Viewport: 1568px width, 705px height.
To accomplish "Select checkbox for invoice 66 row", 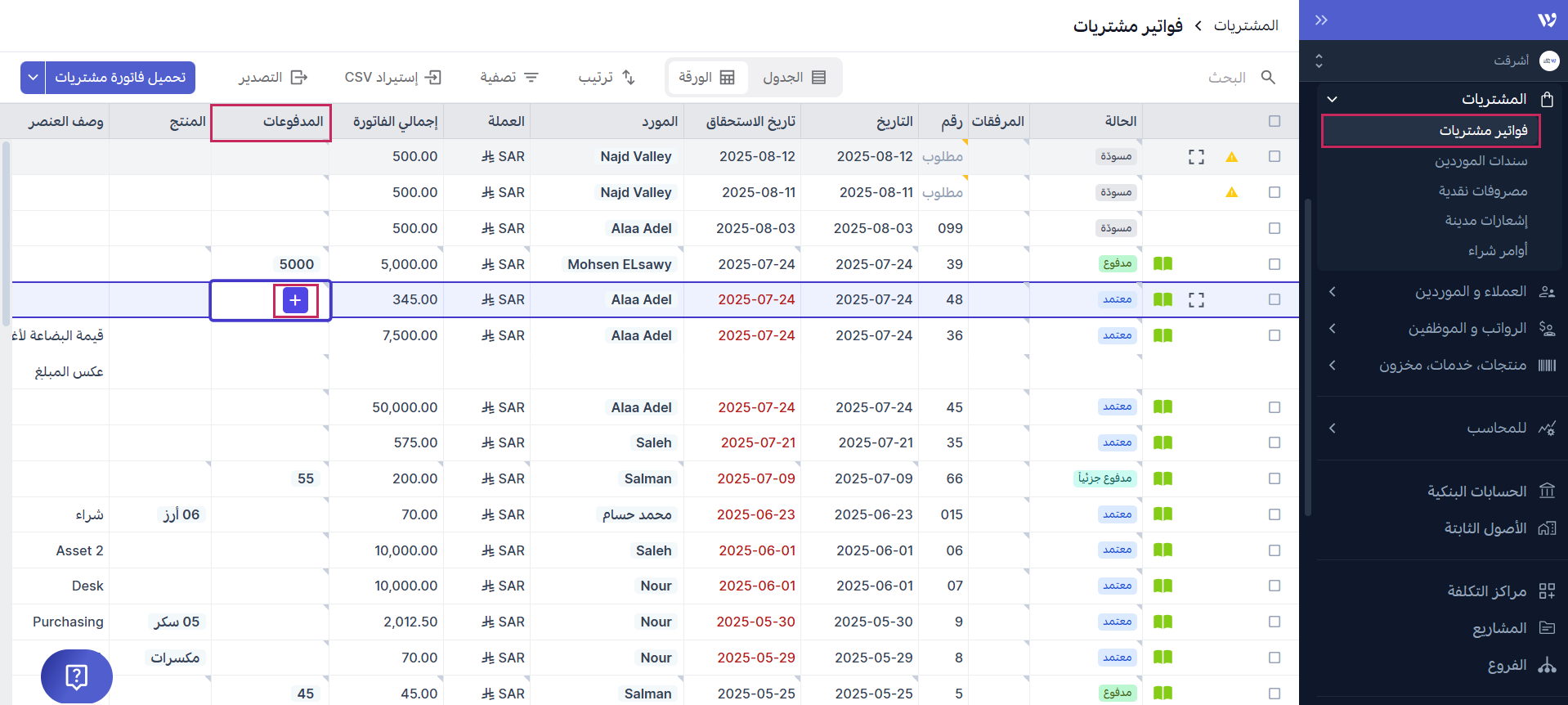I will (x=1274, y=478).
